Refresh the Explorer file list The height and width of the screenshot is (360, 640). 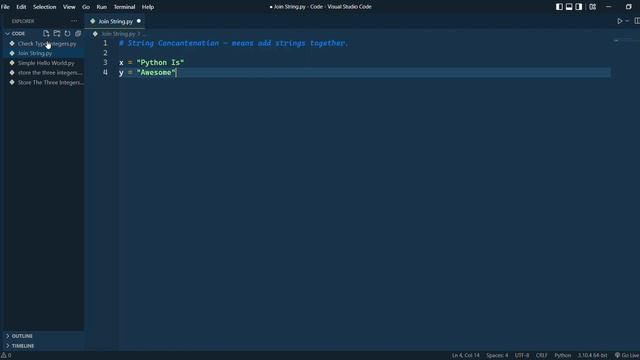tap(67, 33)
